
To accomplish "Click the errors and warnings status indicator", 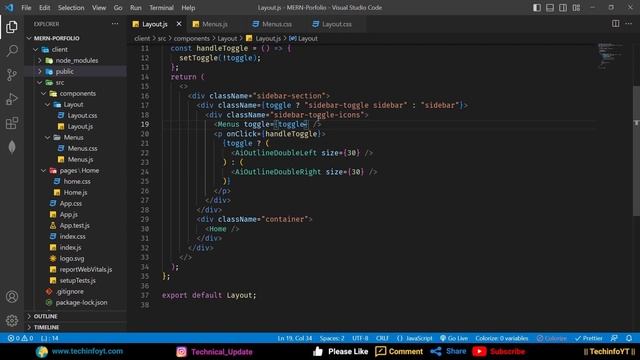I will (x=20, y=338).
